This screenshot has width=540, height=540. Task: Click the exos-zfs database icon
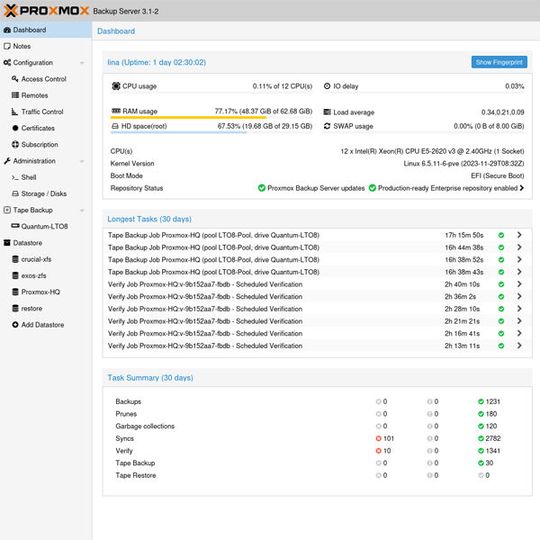[x=15, y=276]
